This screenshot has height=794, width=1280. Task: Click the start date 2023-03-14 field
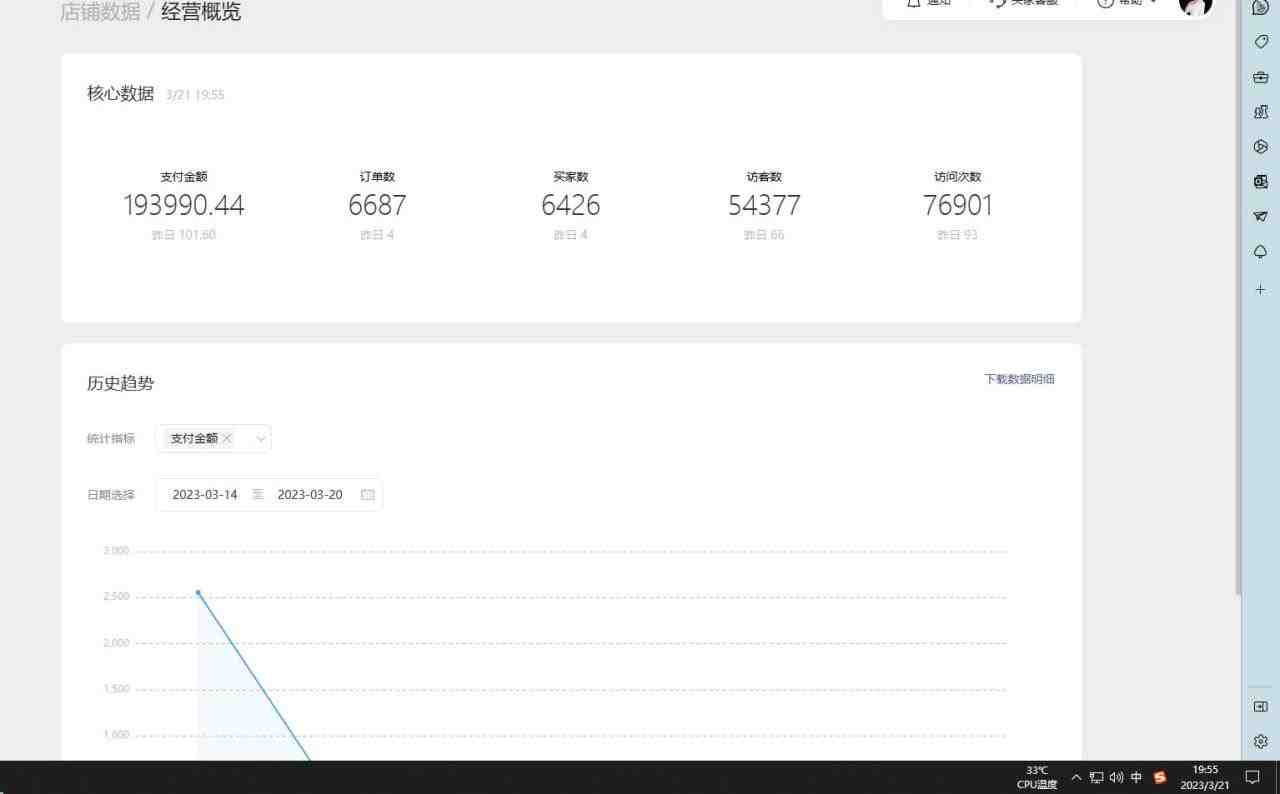point(205,495)
